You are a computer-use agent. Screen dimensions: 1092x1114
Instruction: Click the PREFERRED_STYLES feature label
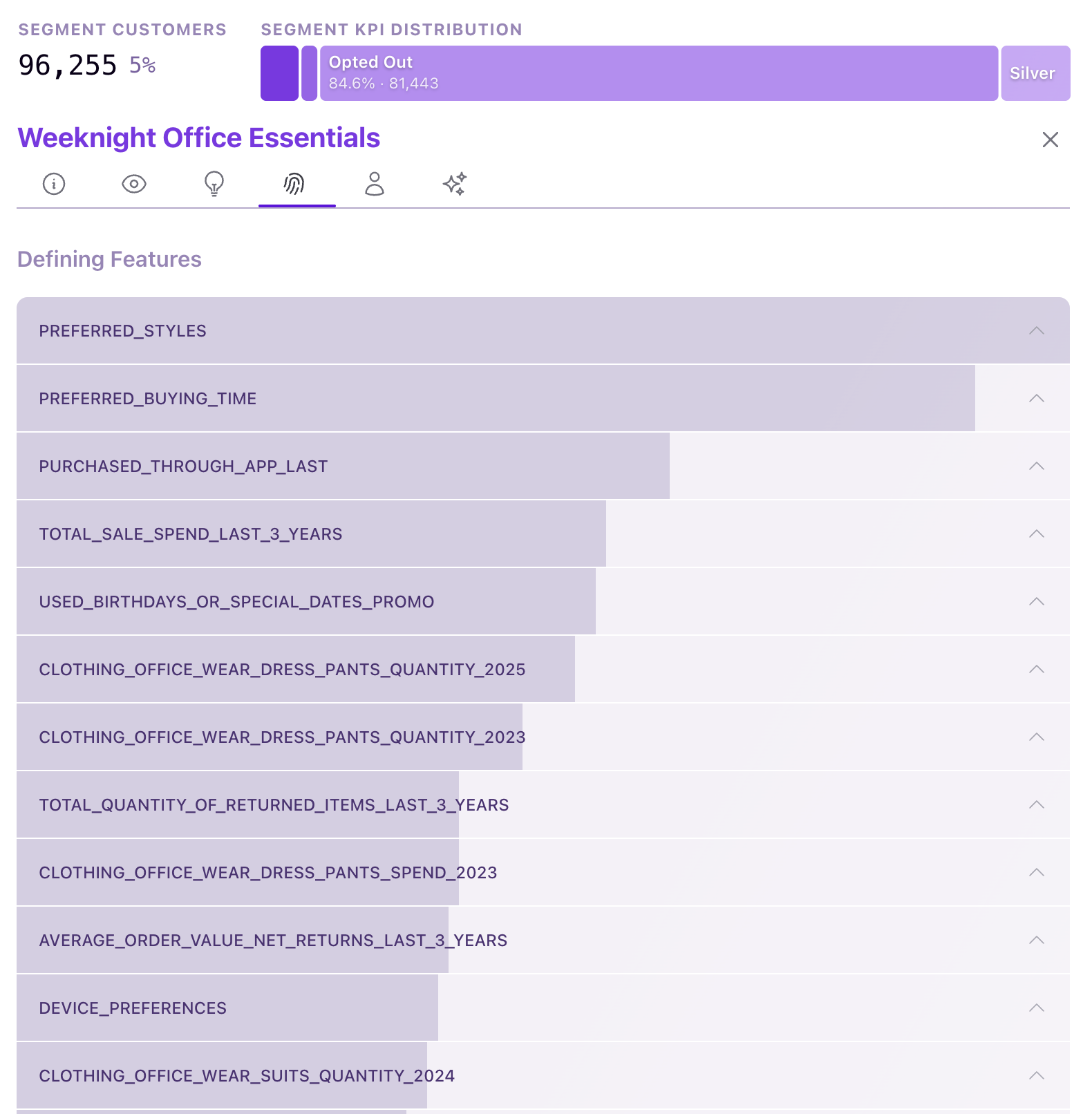(x=122, y=331)
